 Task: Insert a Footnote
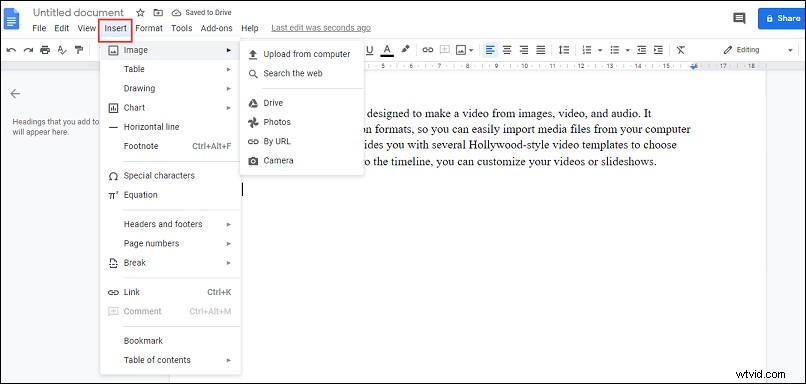click(x=170, y=147)
